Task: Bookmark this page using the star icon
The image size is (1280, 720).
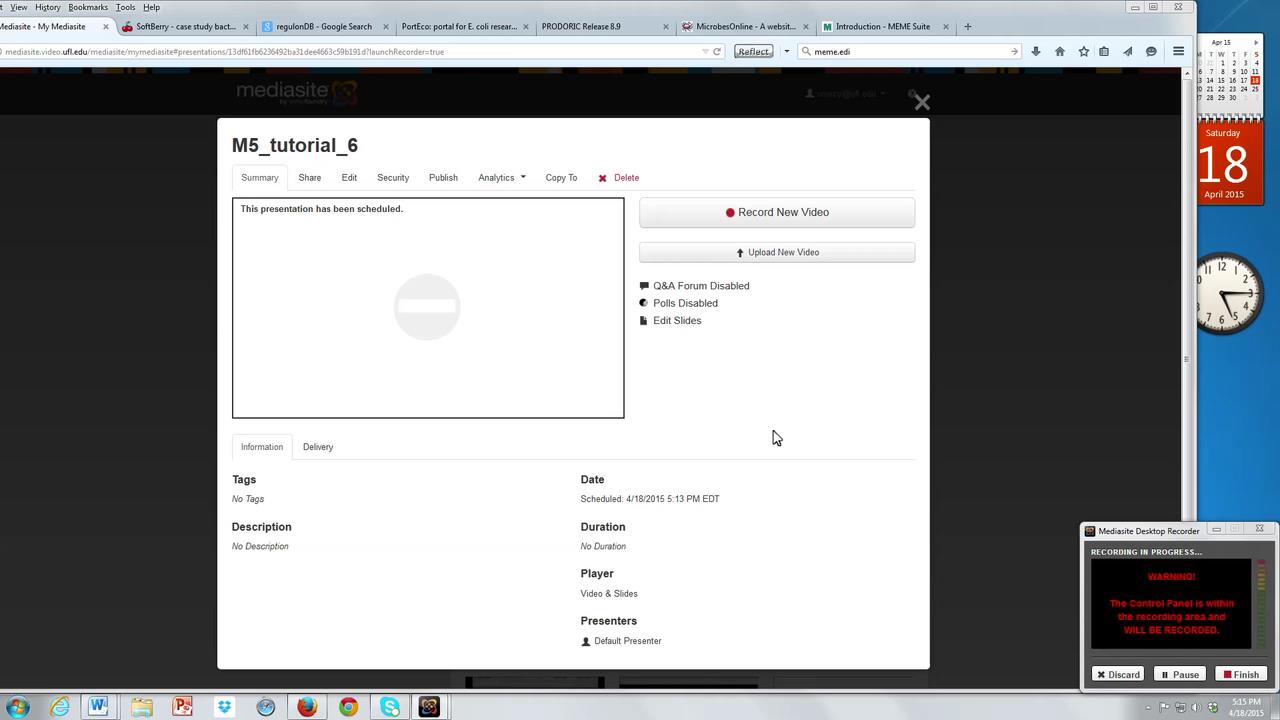Action: click(x=1083, y=51)
